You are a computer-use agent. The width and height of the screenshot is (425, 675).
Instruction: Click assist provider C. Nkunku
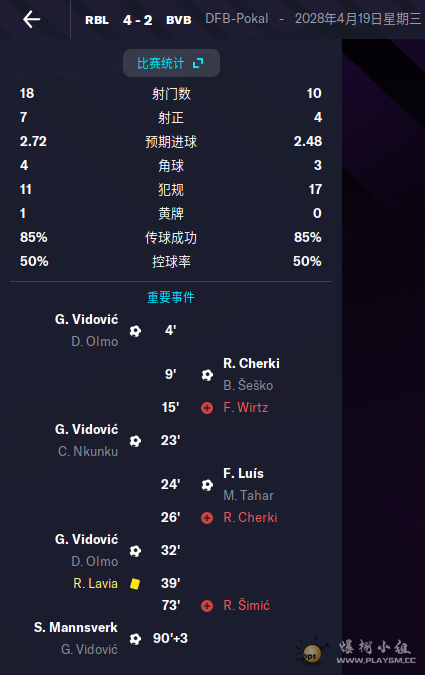(x=88, y=451)
